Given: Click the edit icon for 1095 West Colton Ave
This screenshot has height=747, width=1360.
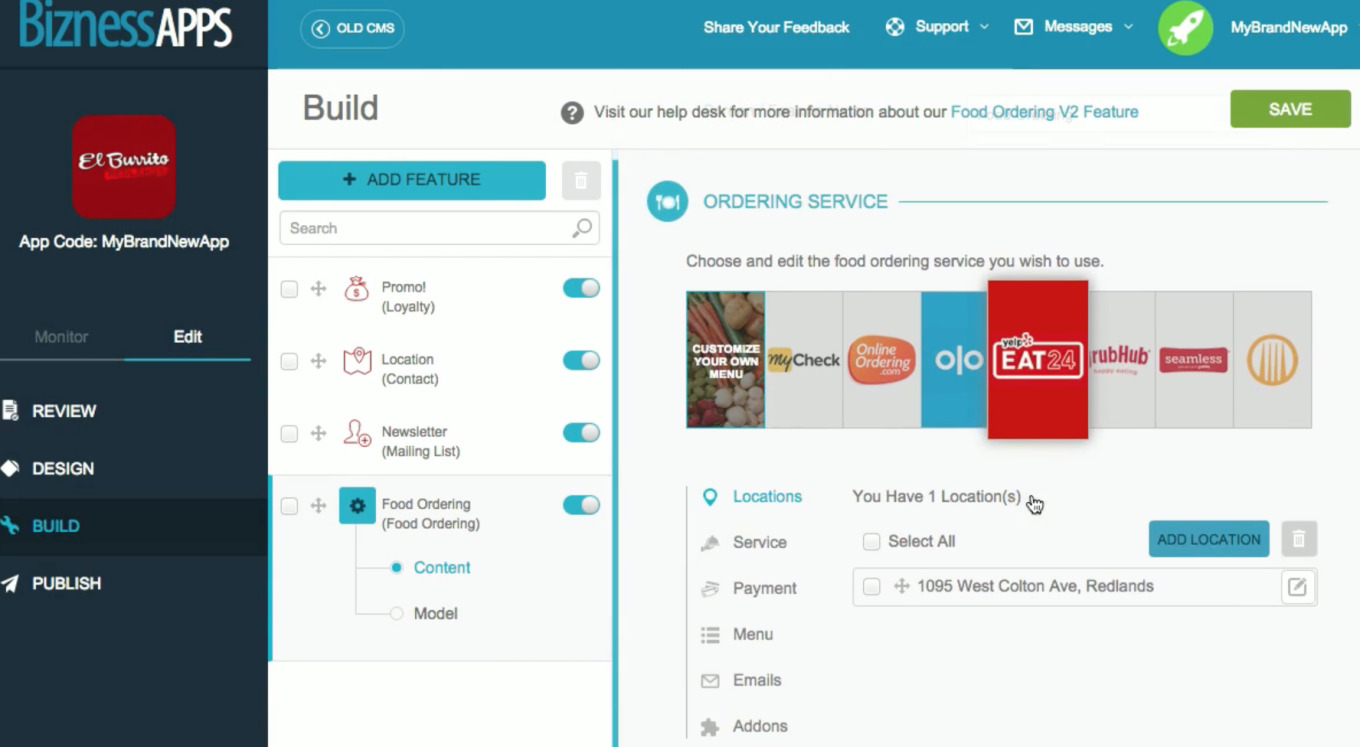Looking at the screenshot, I should 1297,587.
